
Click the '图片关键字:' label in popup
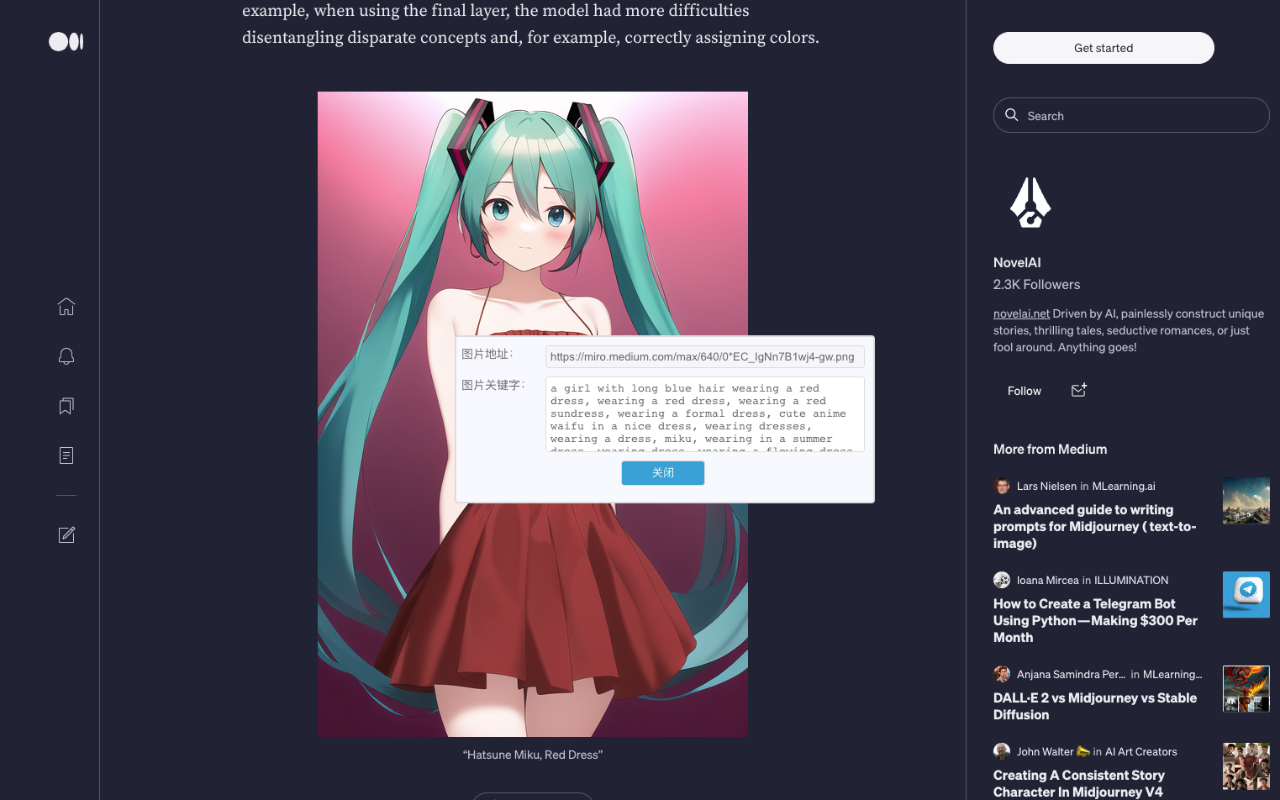click(x=493, y=385)
